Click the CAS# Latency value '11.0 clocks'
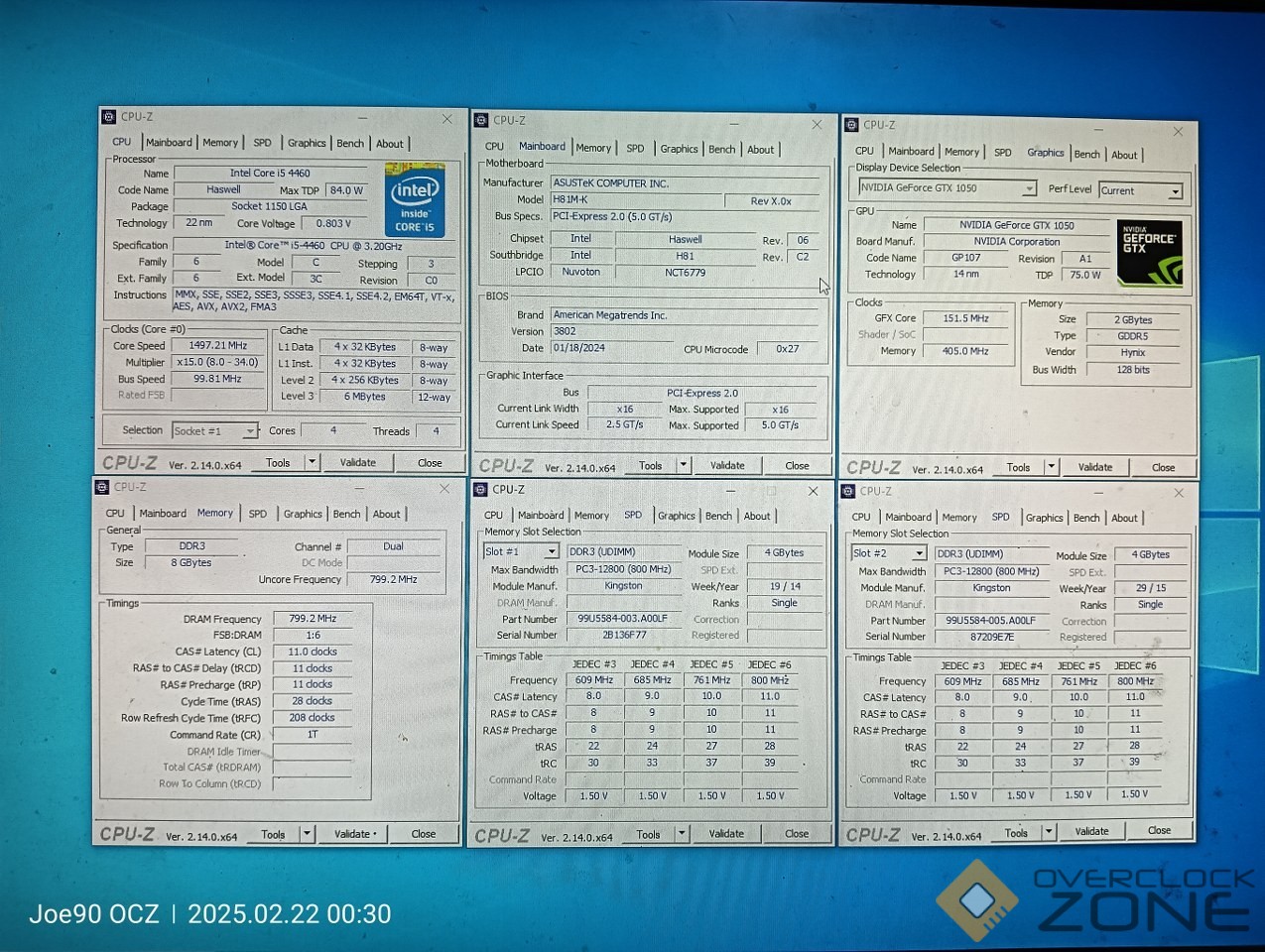 click(x=313, y=652)
